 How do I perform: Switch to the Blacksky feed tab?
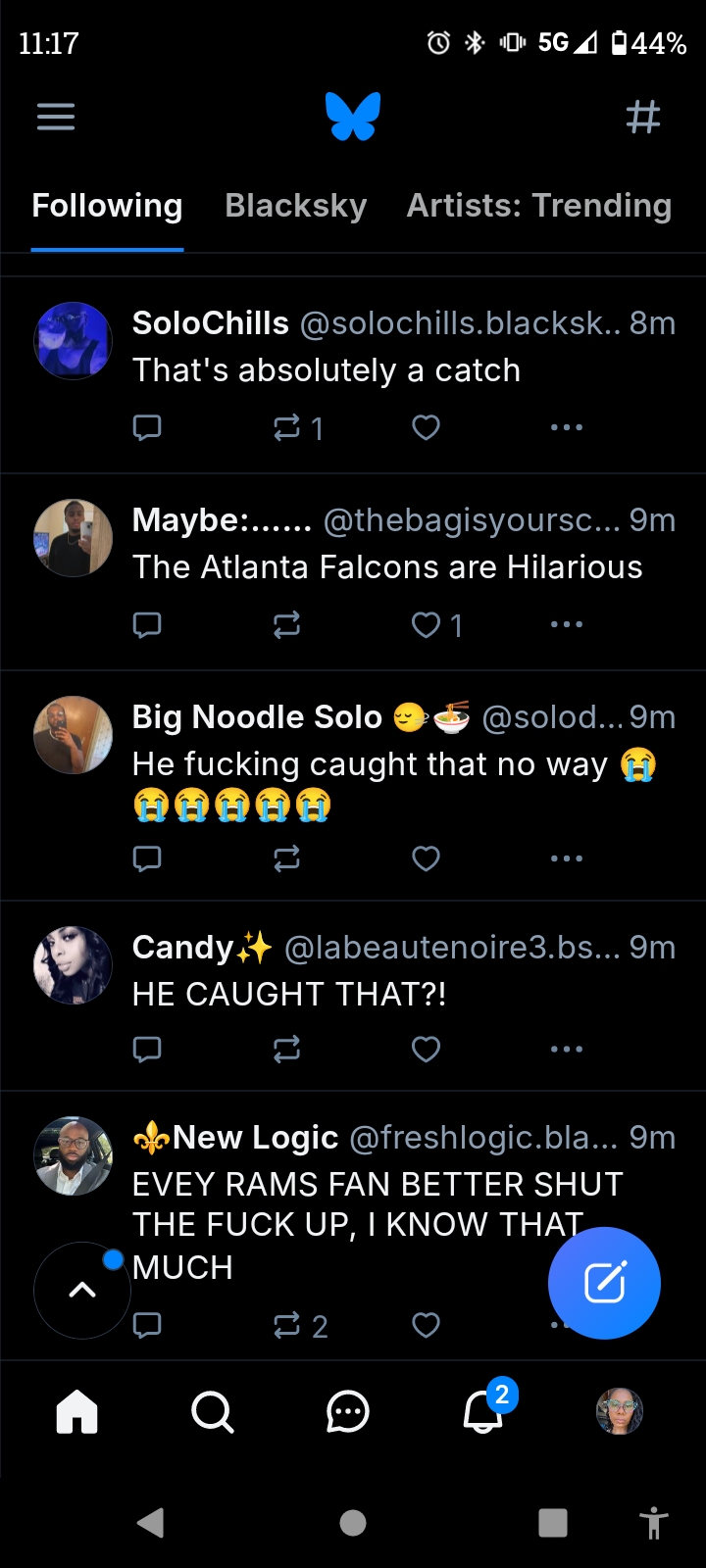[295, 206]
